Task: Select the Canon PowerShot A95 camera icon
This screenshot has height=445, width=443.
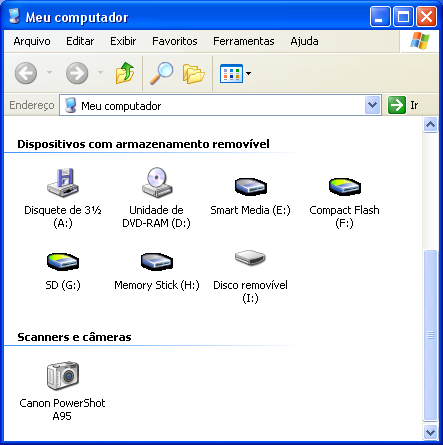Action: click(63, 375)
